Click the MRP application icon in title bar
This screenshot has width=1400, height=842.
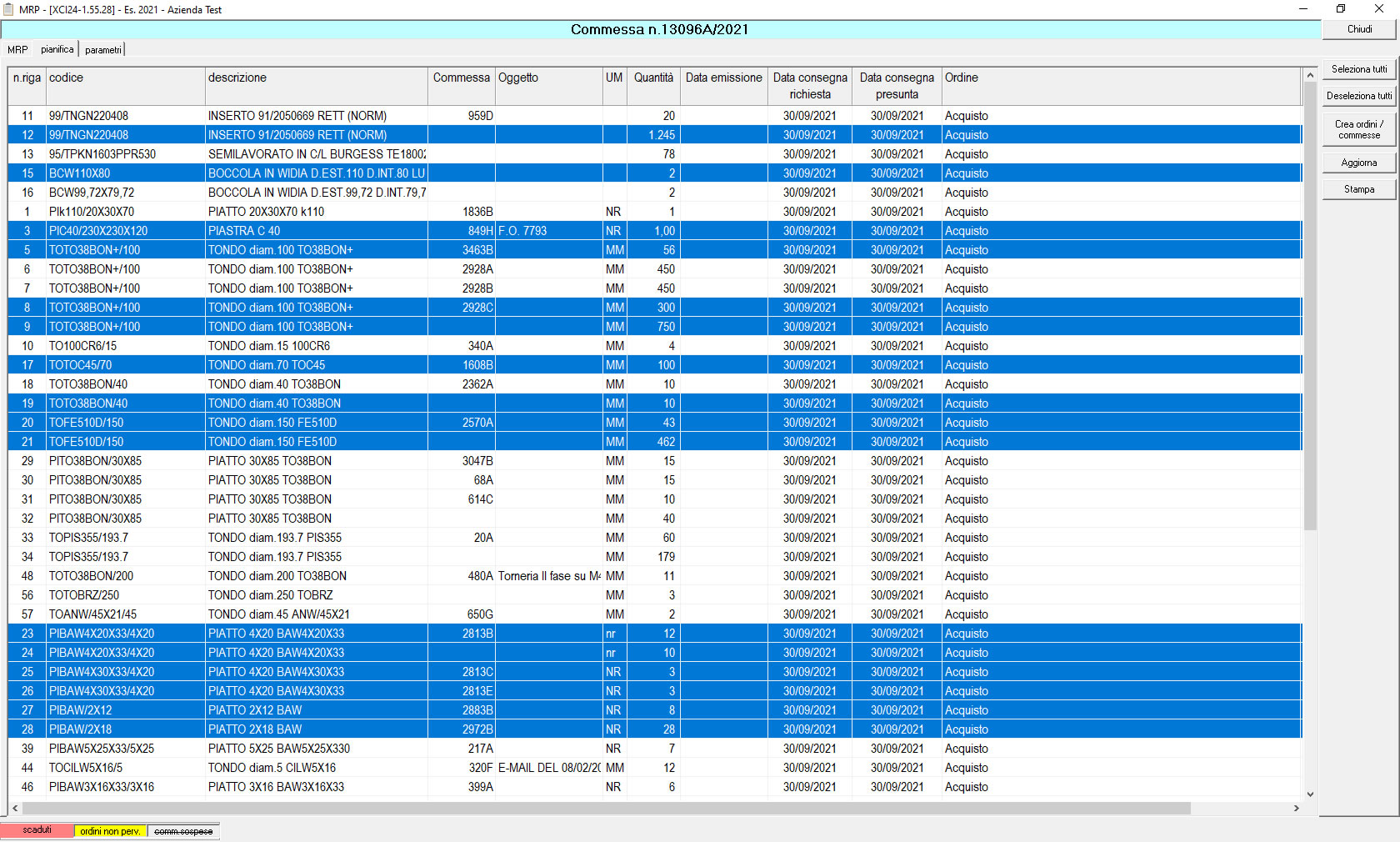tap(8, 9)
